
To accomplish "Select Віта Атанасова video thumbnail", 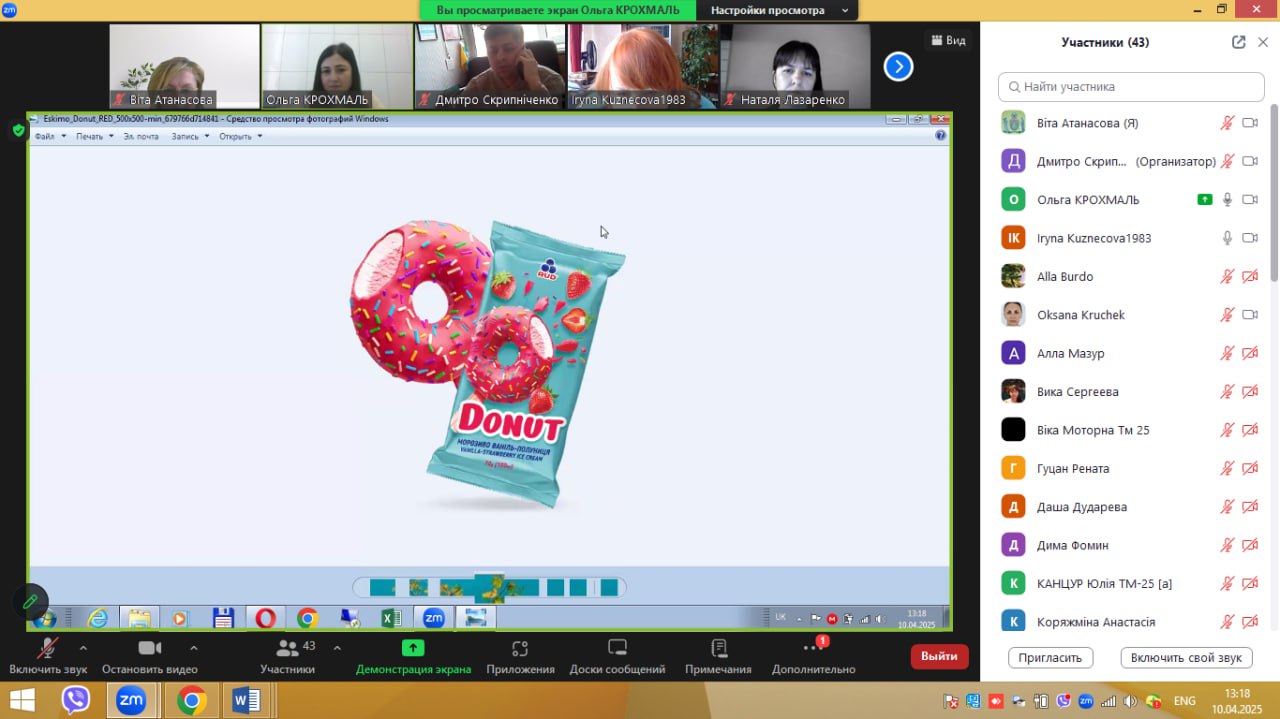I will [184, 66].
